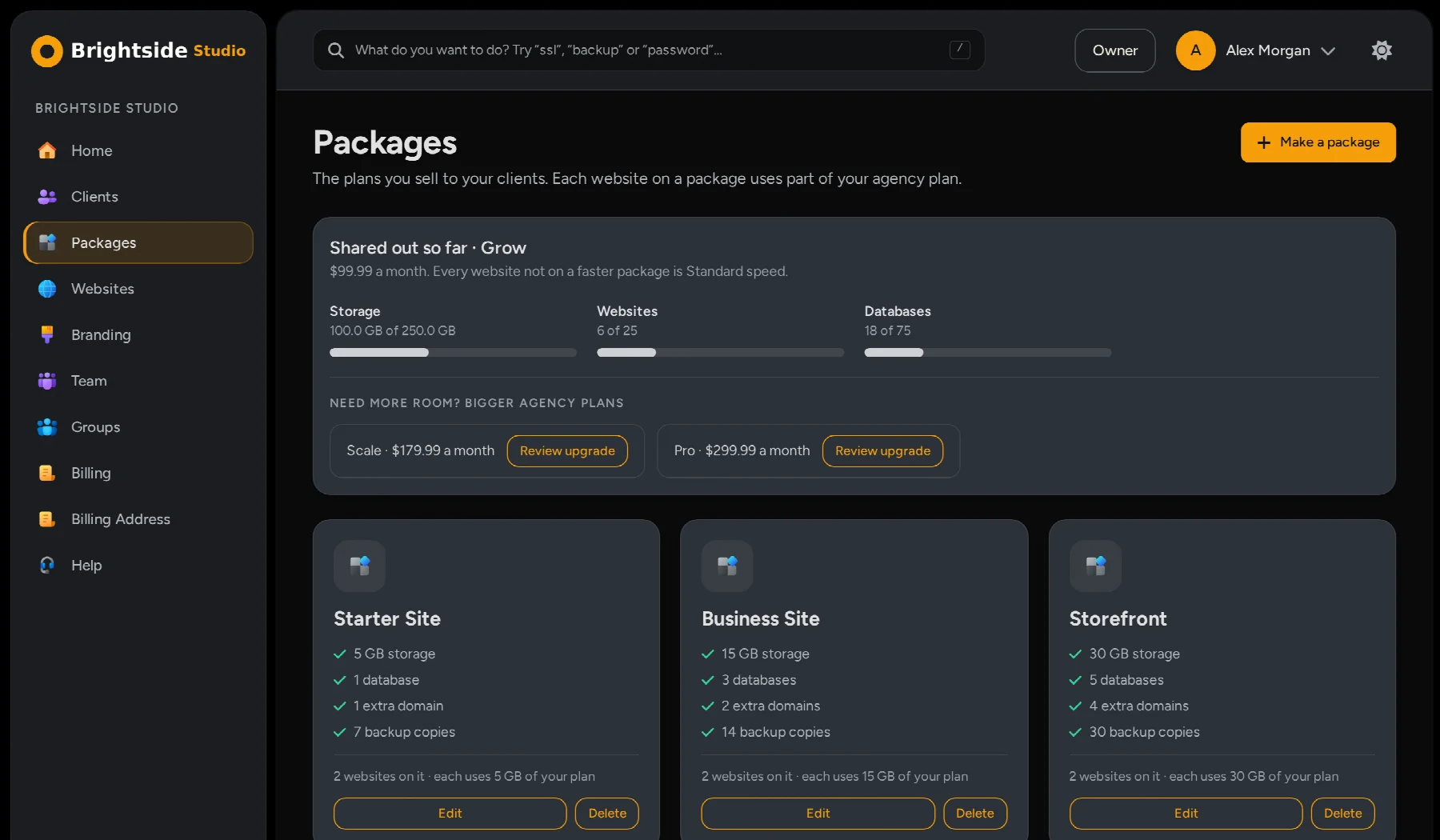Screen dimensions: 1440x840
Task: Click the Databases usage progress bar
Action: tap(987, 353)
